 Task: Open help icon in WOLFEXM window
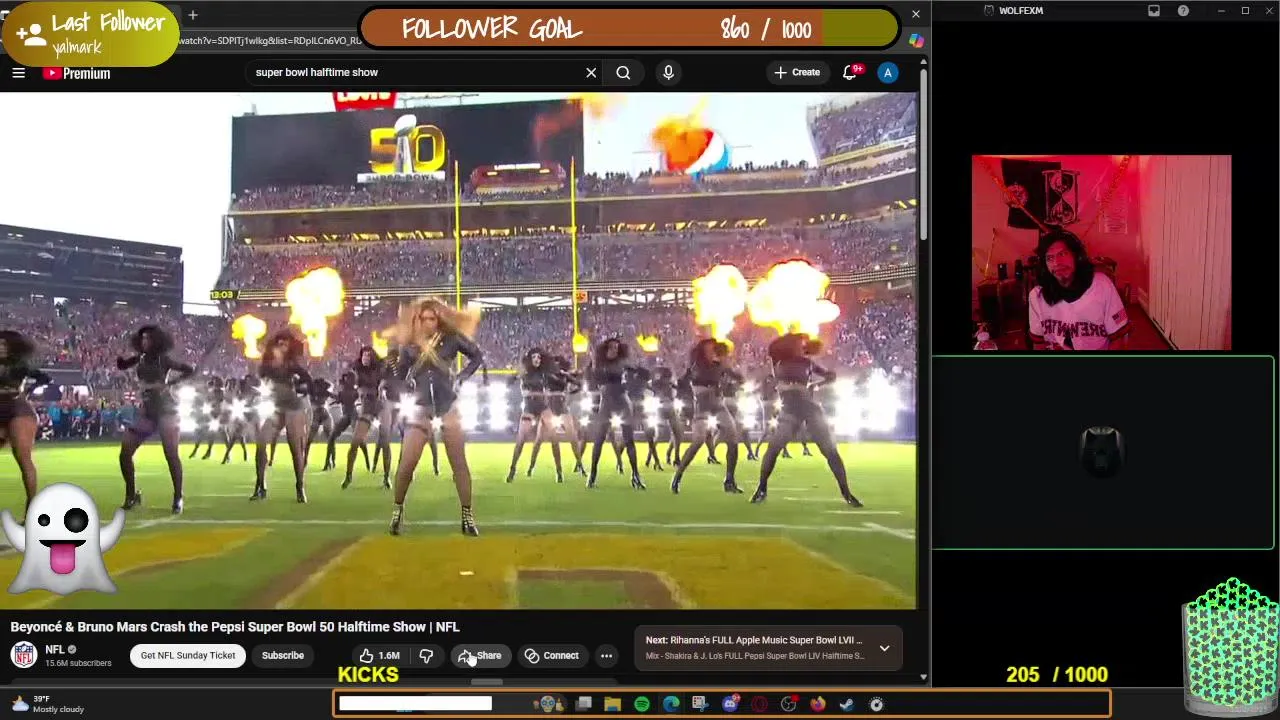(1183, 11)
